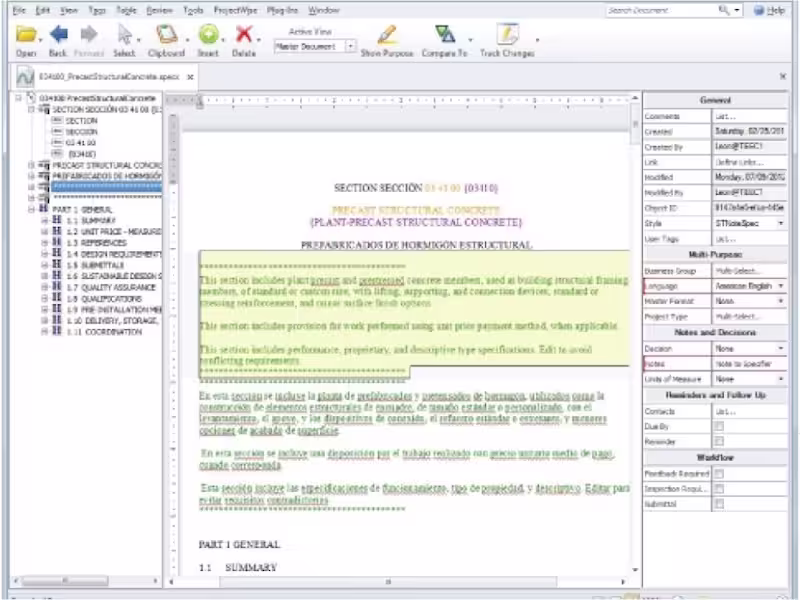Image resolution: width=800 pixels, height=600 pixels.
Task: Click the Notes field Note to Specifier
Action: tap(749, 364)
